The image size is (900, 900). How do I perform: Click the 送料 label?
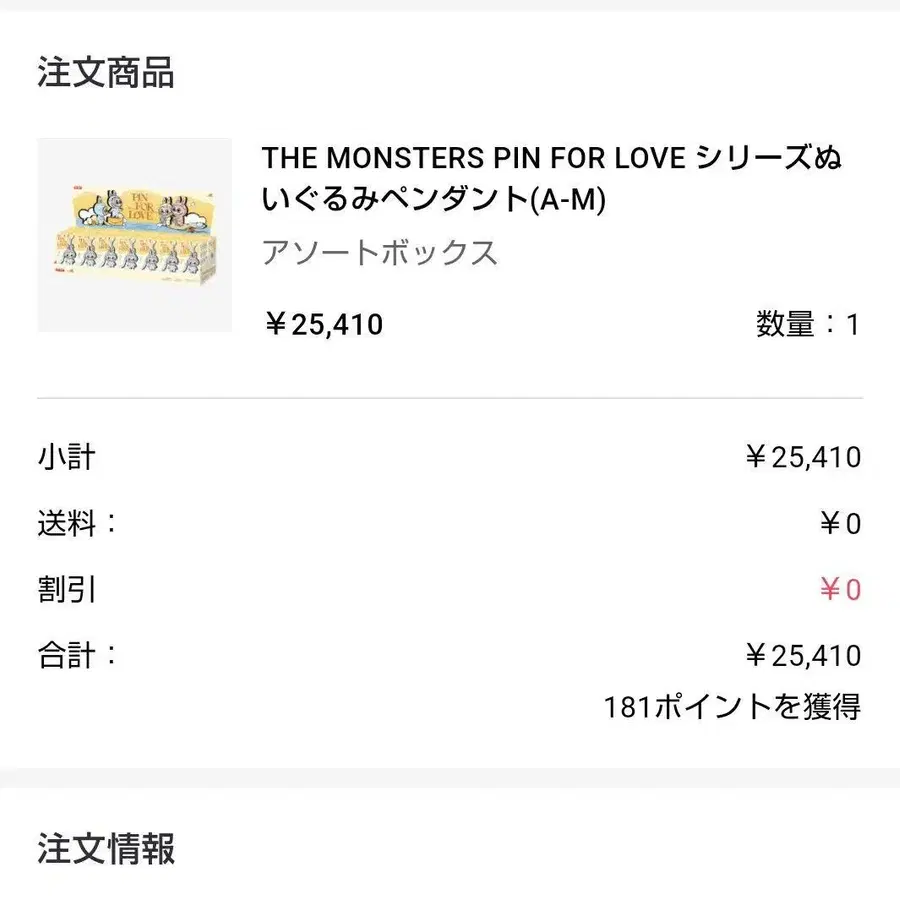[77, 523]
